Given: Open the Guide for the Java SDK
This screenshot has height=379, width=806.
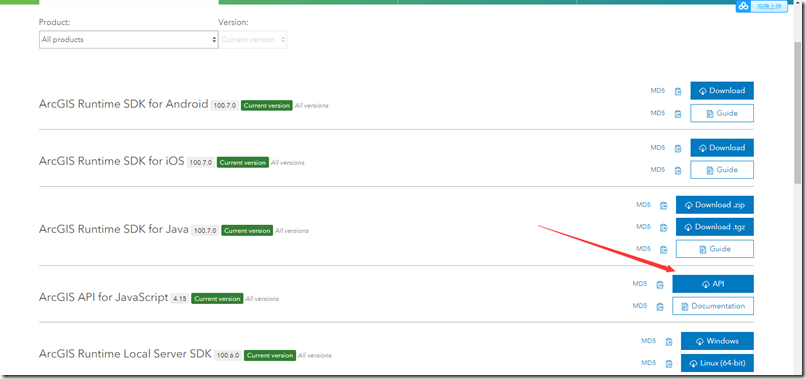Looking at the screenshot, I should (x=715, y=249).
